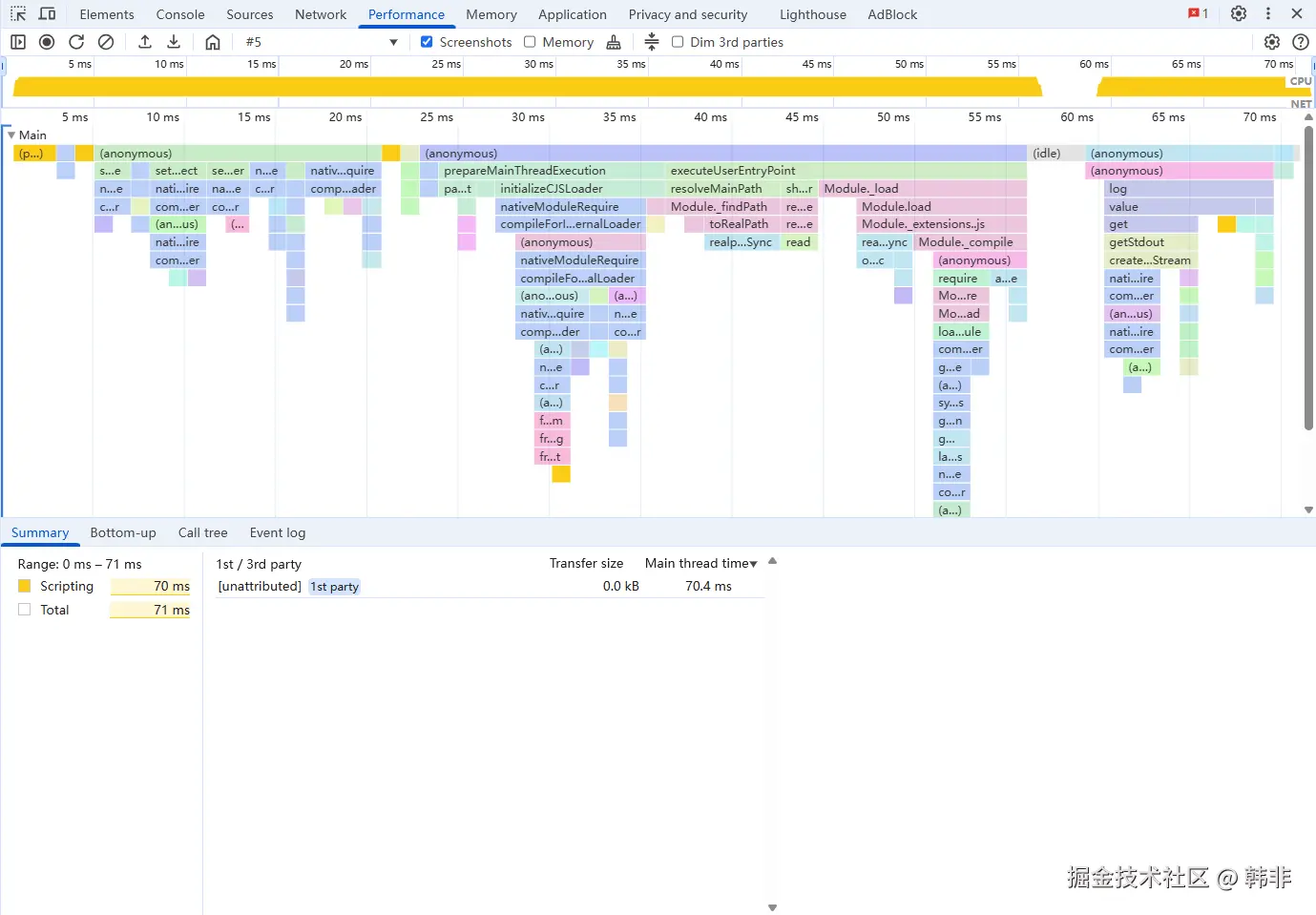Click the error count badge showing 1
Screen dimensions: 1316x915
pyautogui.click(x=1199, y=13)
